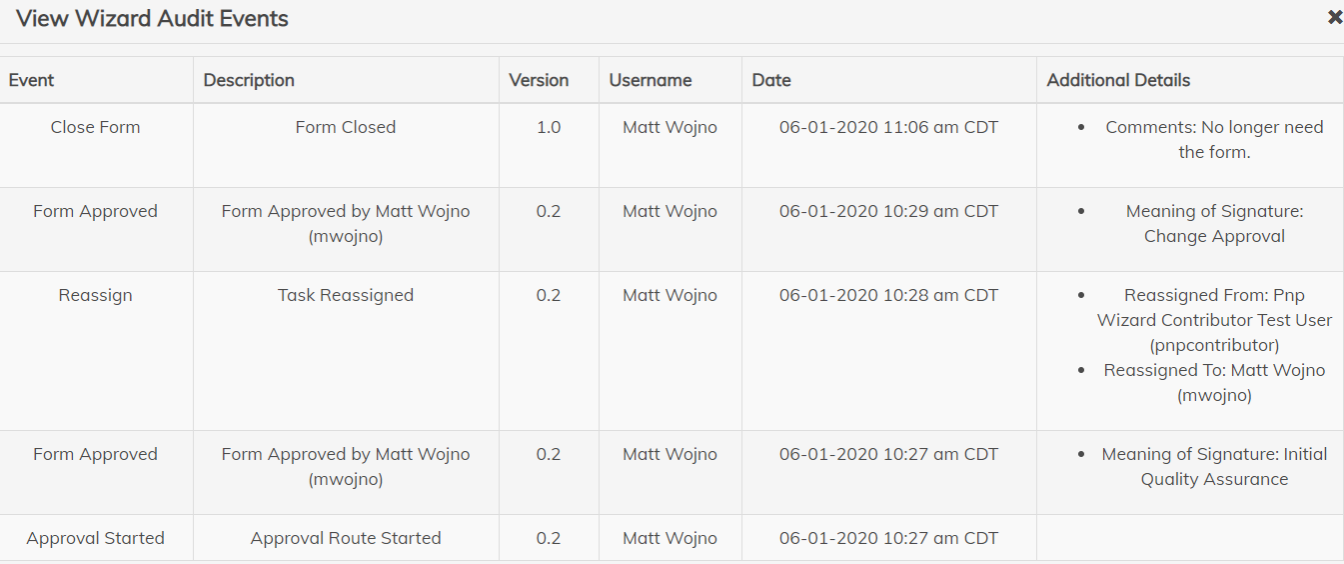
Task: Select the Reassign event cell
Action: pyautogui.click(x=96, y=295)
